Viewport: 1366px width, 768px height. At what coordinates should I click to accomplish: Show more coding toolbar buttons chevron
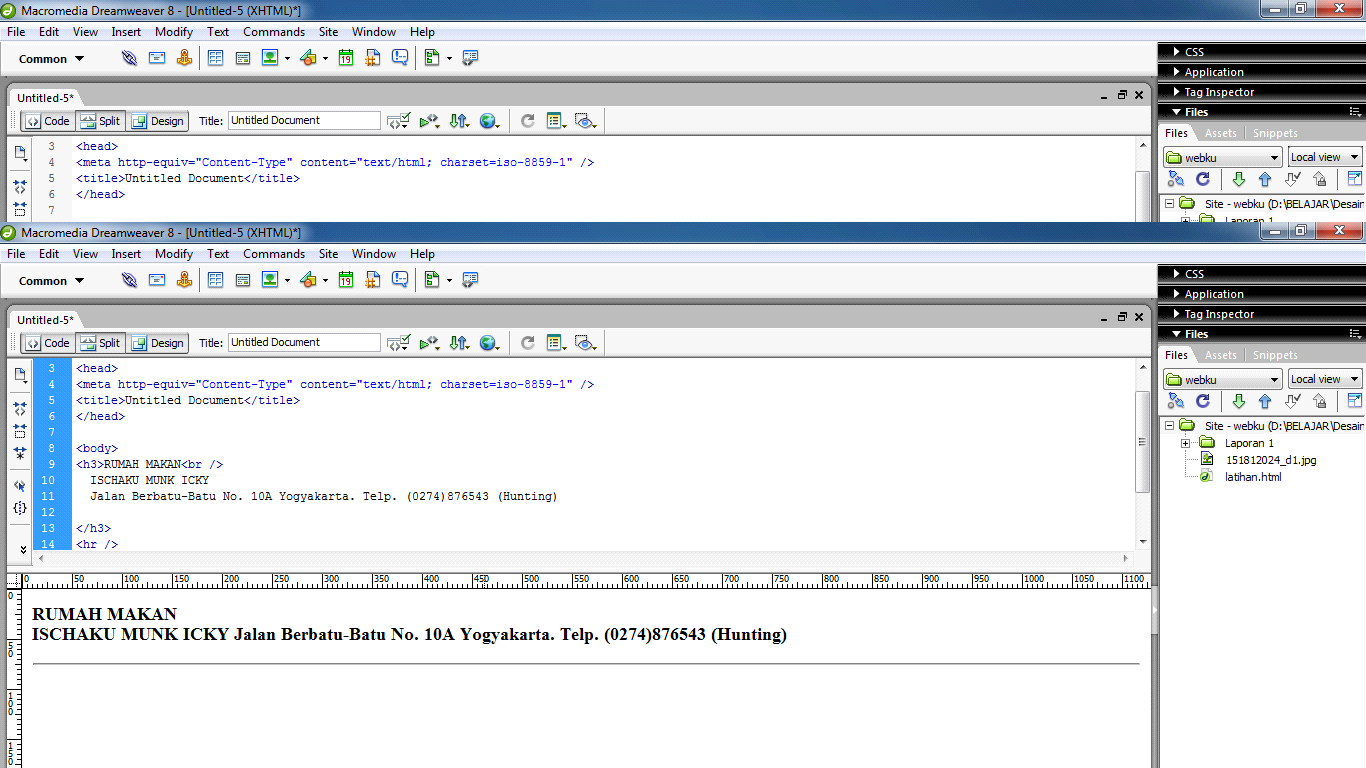pos(23,550)
